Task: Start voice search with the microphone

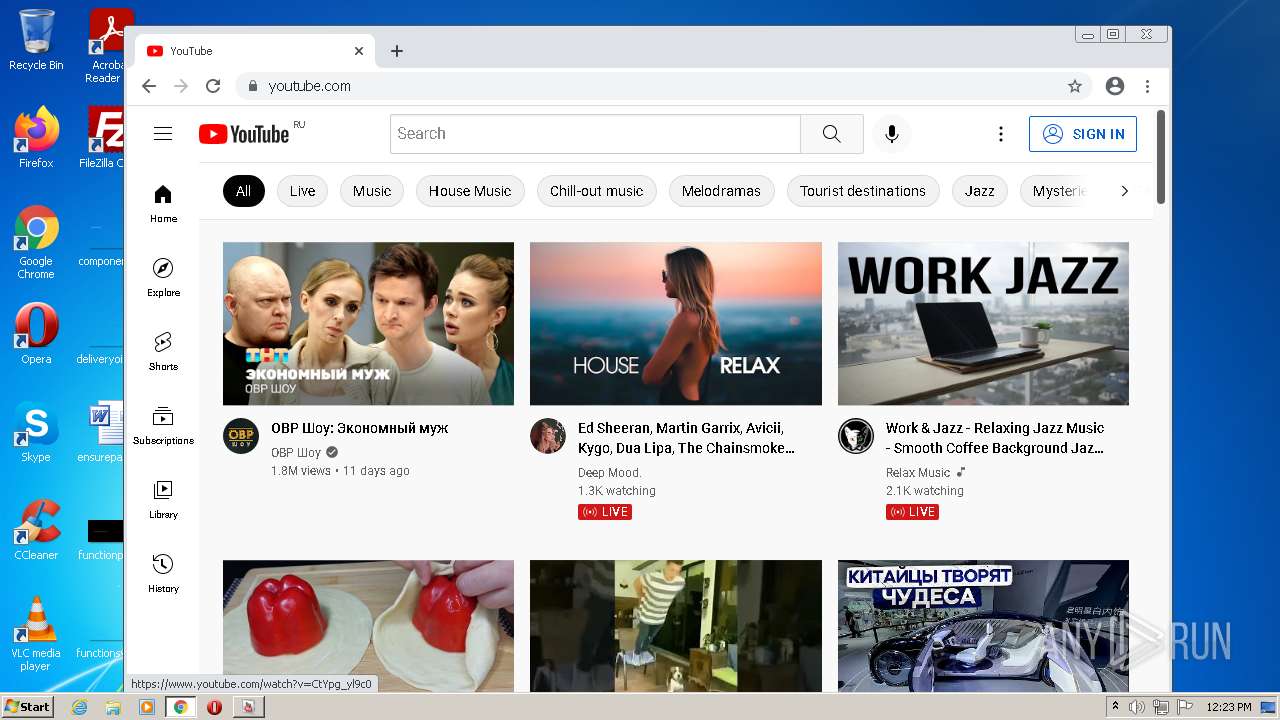Action: (892, 134)
